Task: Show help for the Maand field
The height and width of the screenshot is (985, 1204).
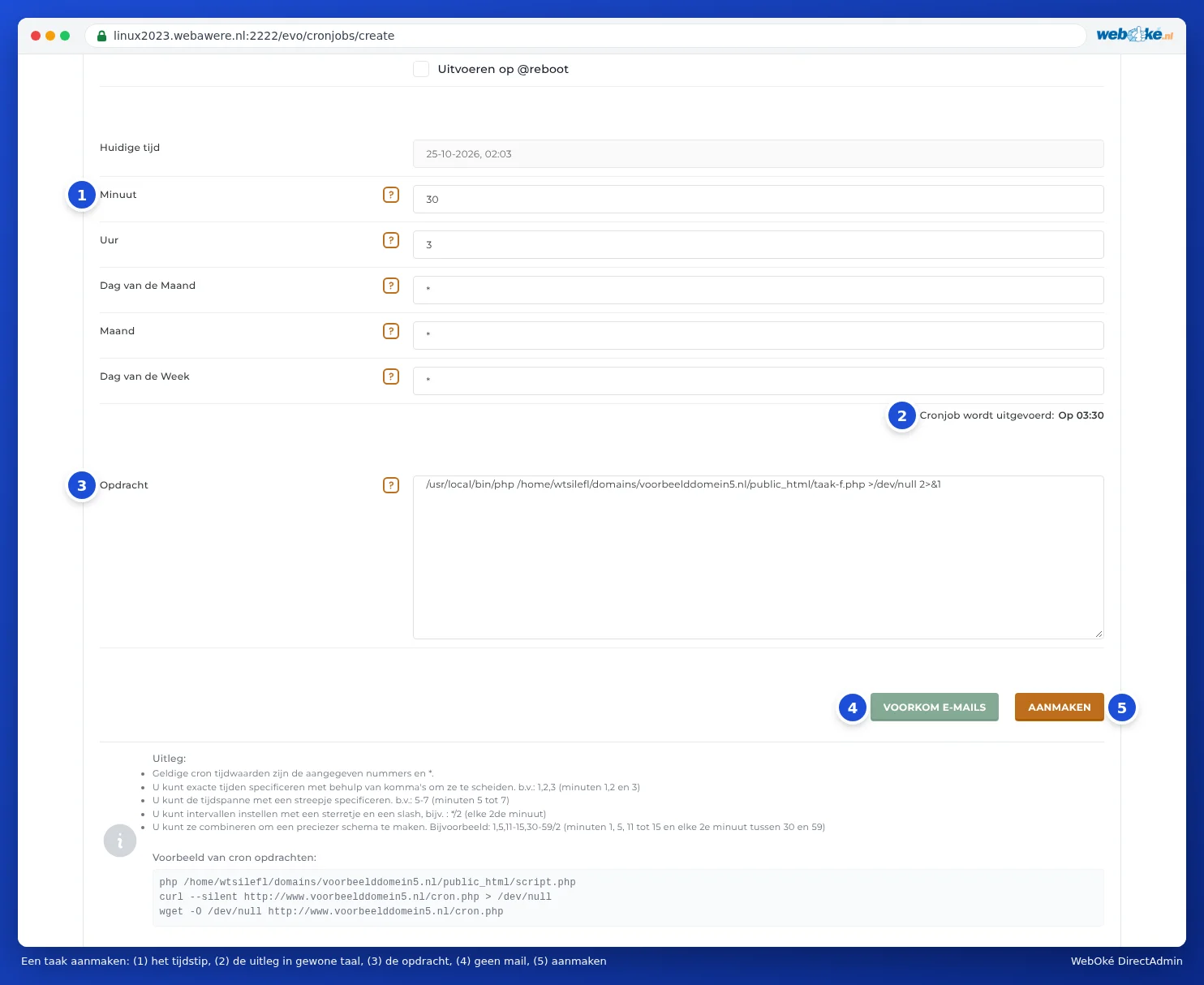Action: coord(391,331)
